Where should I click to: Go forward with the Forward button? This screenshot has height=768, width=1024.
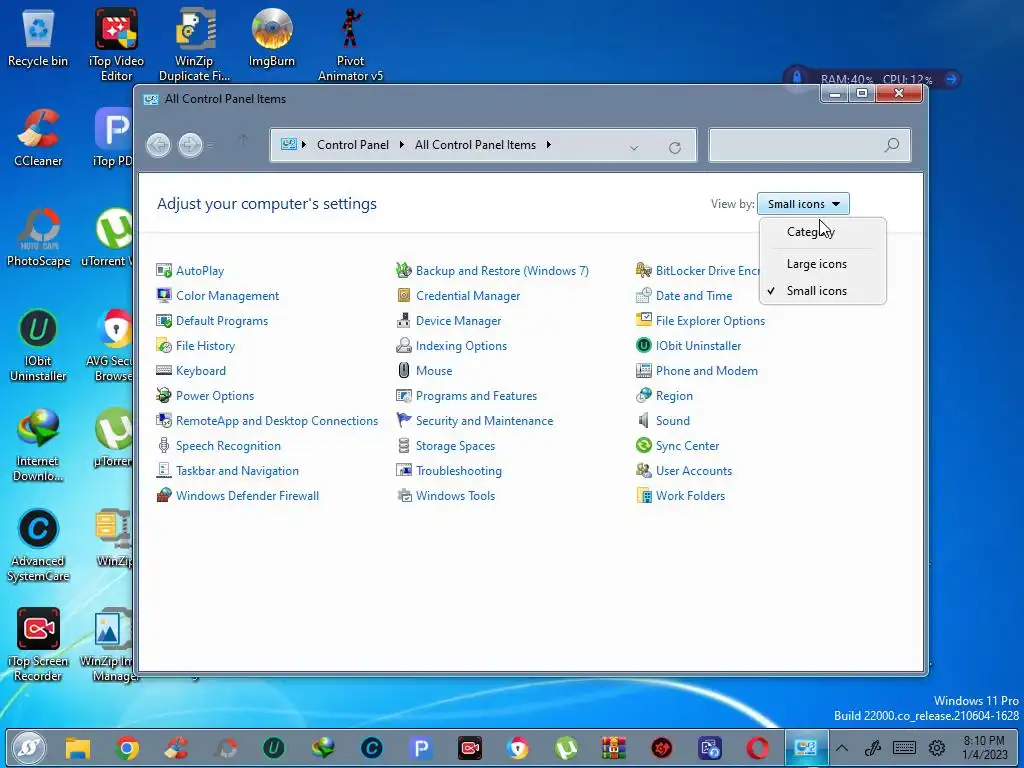click(x=190, y=145)
